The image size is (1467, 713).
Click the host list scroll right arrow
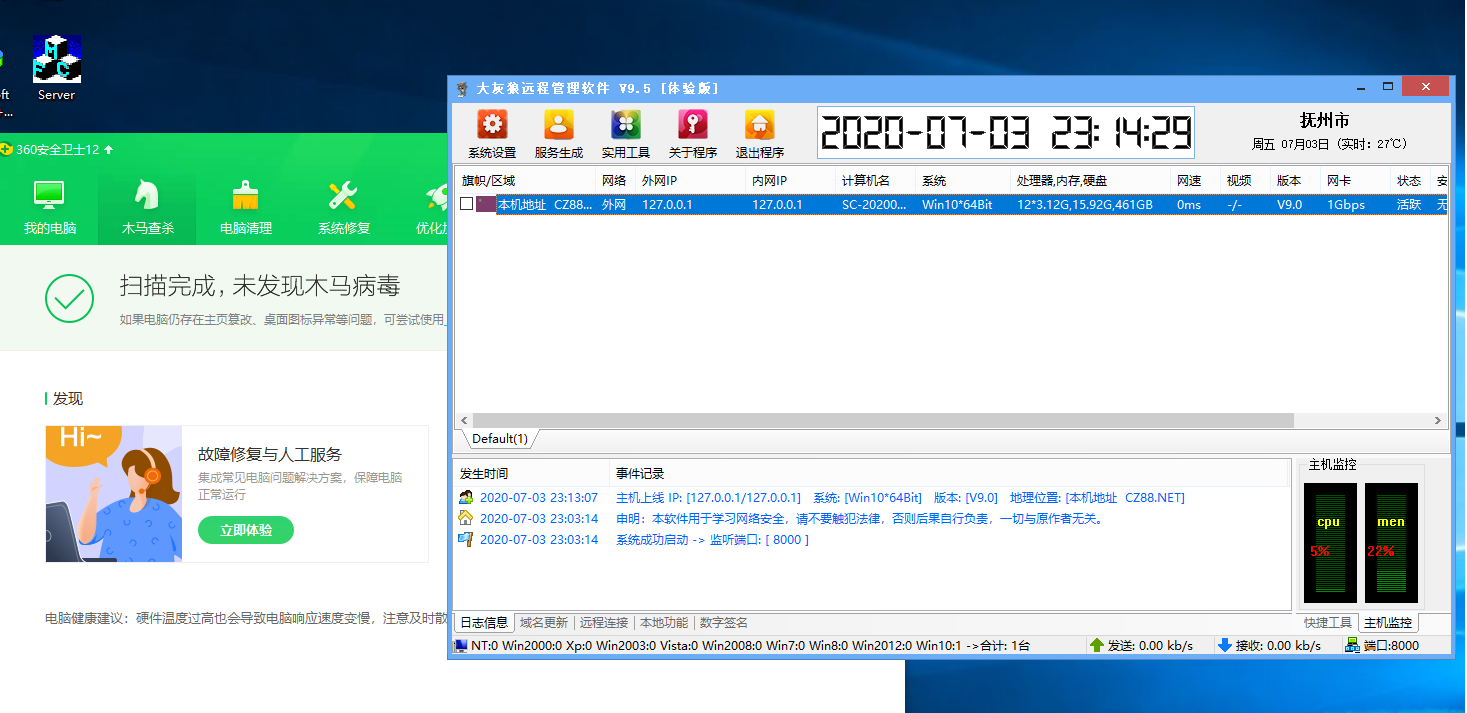1438,421
